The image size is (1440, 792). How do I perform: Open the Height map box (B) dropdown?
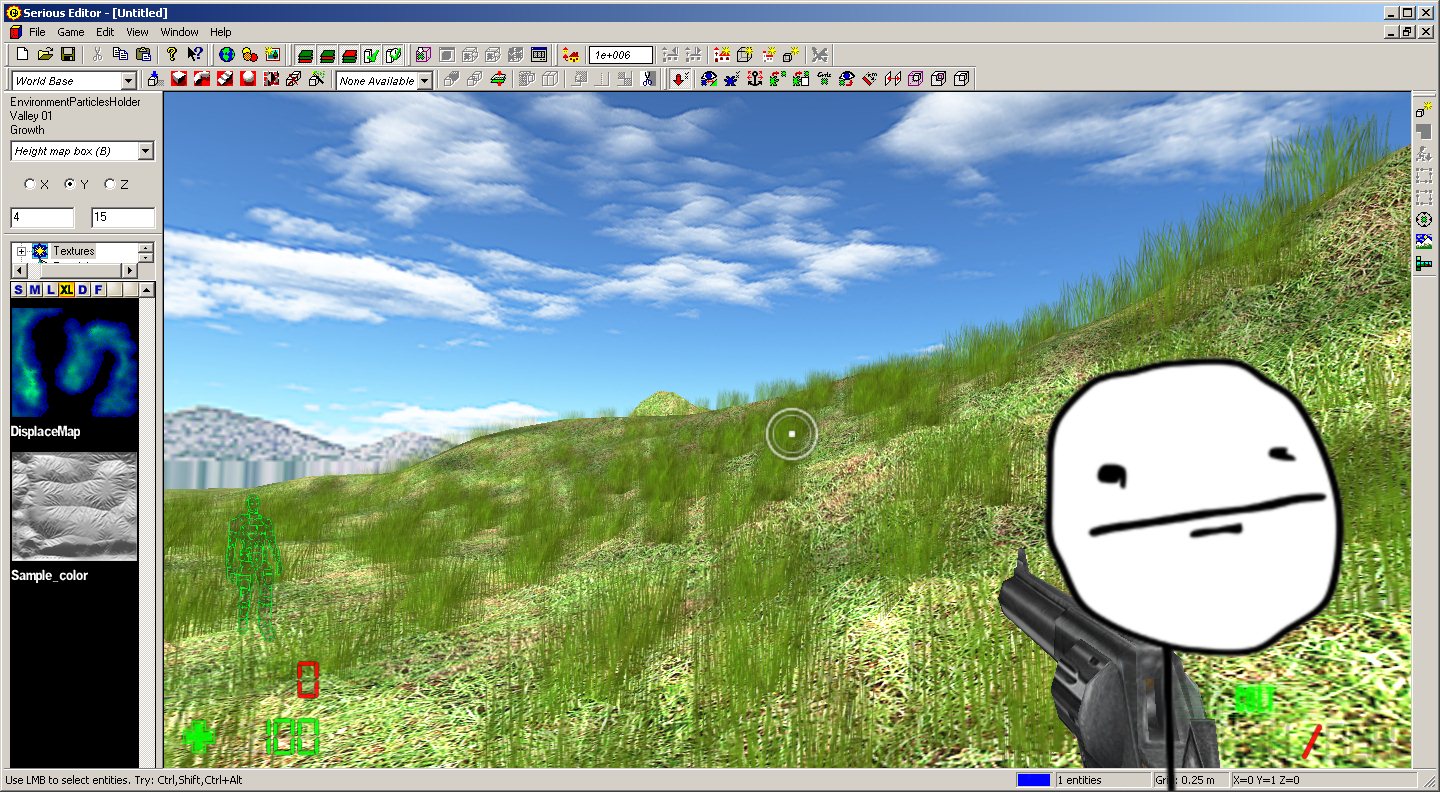[x=146, y=151]
